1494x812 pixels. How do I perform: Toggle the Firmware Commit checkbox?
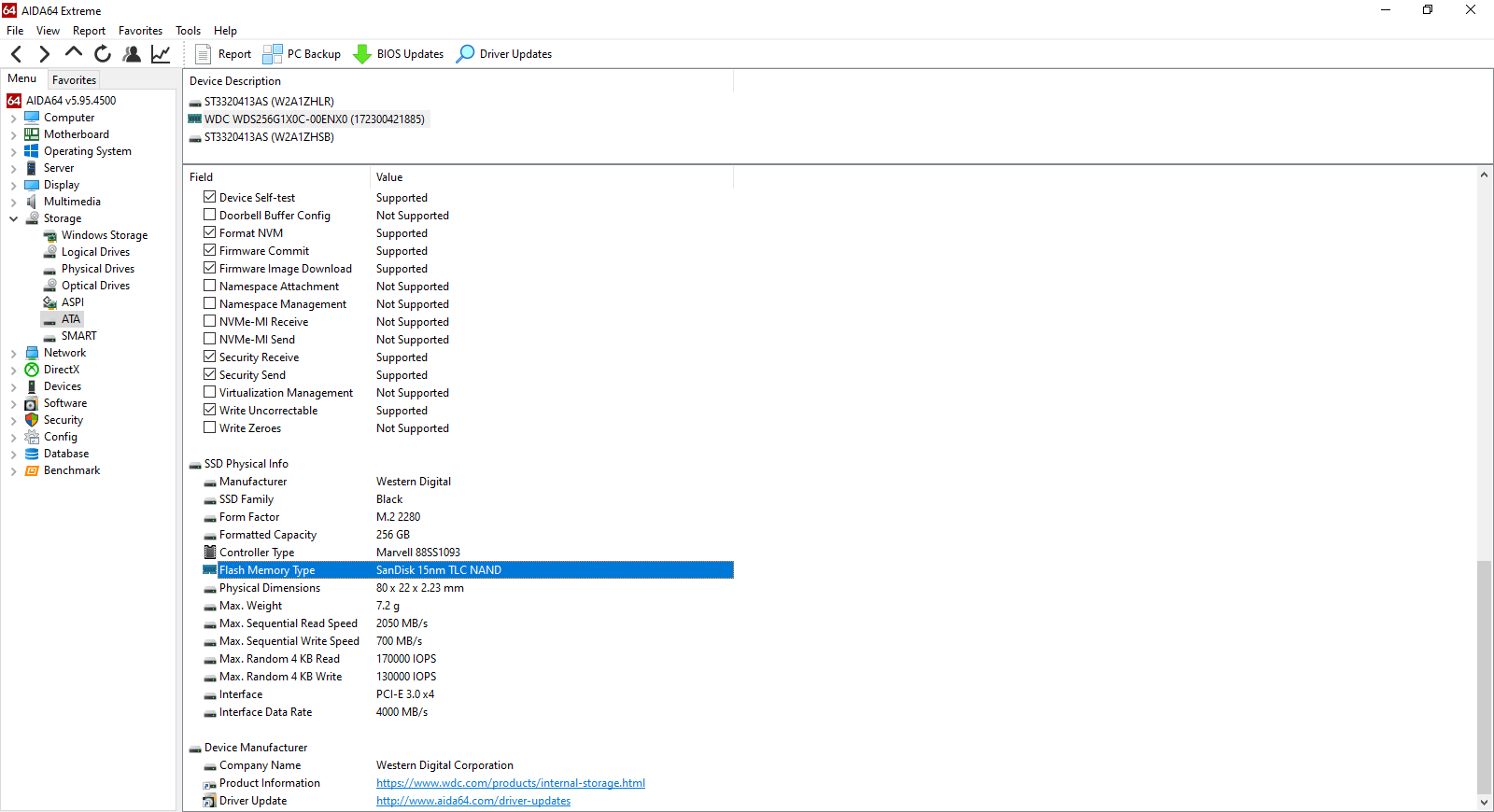click(x=210, y=250)
